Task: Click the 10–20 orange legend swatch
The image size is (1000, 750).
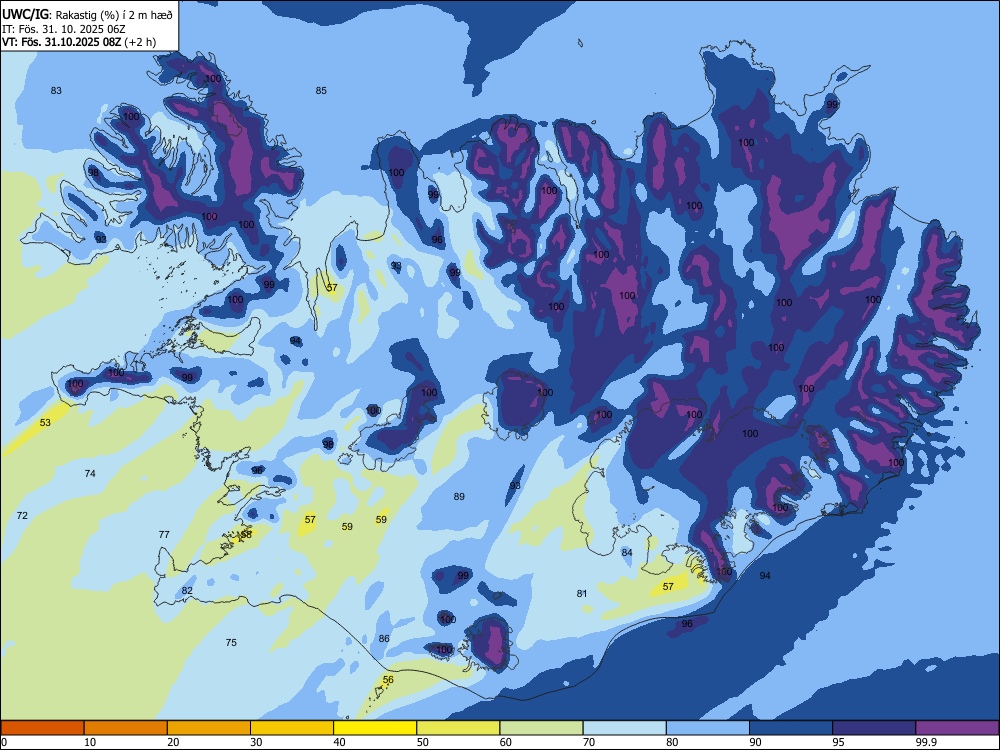Action: coord(126,728)
